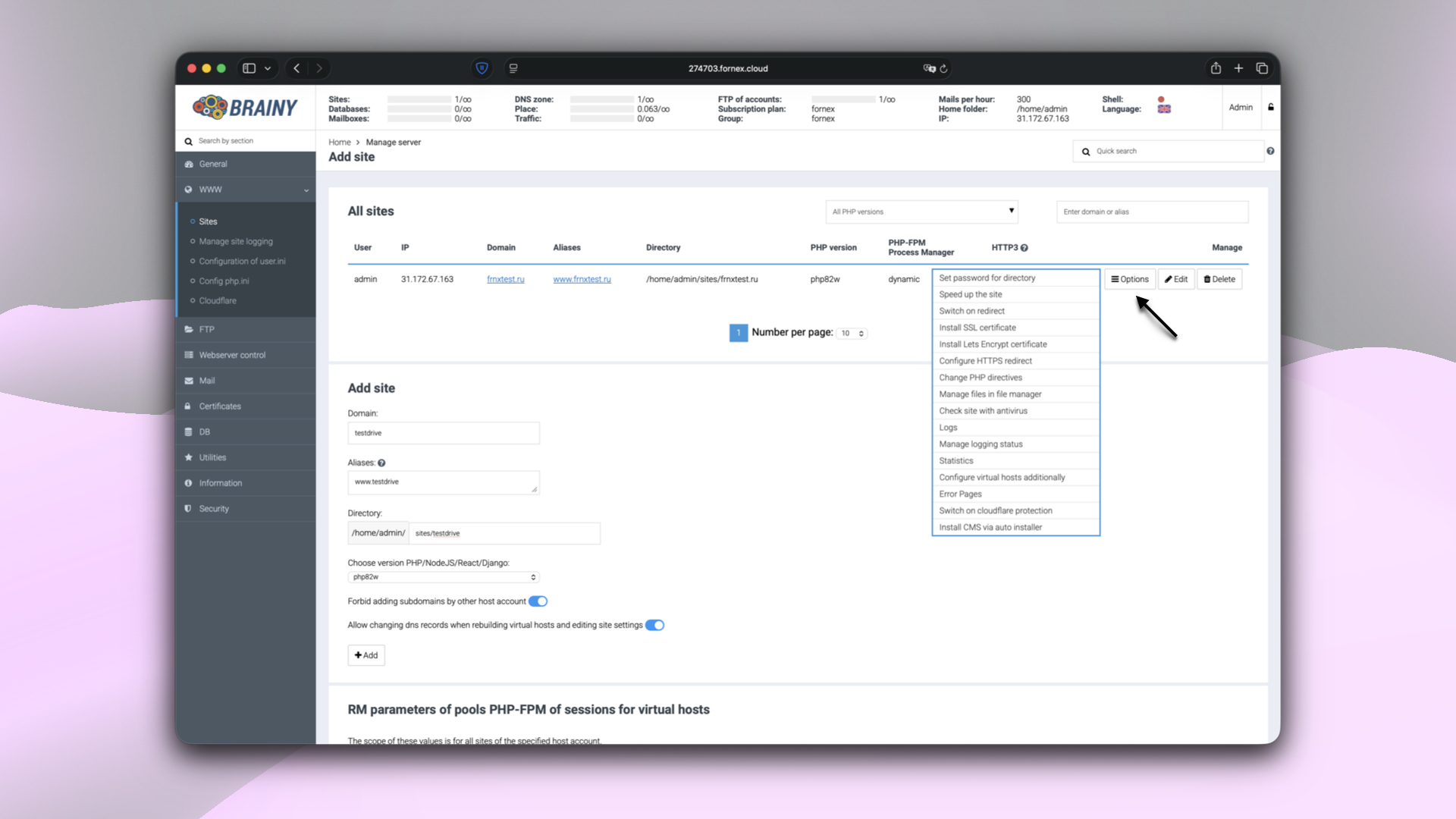The width and height of the screenshot is (1456, 819).
Task: Select Change PHP directives in the menu
Action: click(x=981, y=377)
